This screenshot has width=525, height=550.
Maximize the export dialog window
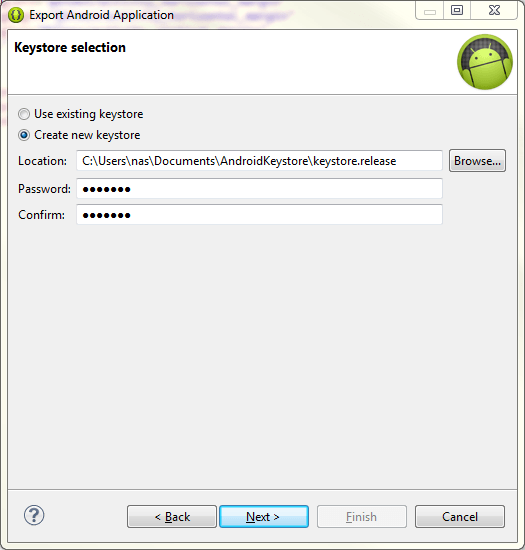pyautogui.click(x=457, y=10)
